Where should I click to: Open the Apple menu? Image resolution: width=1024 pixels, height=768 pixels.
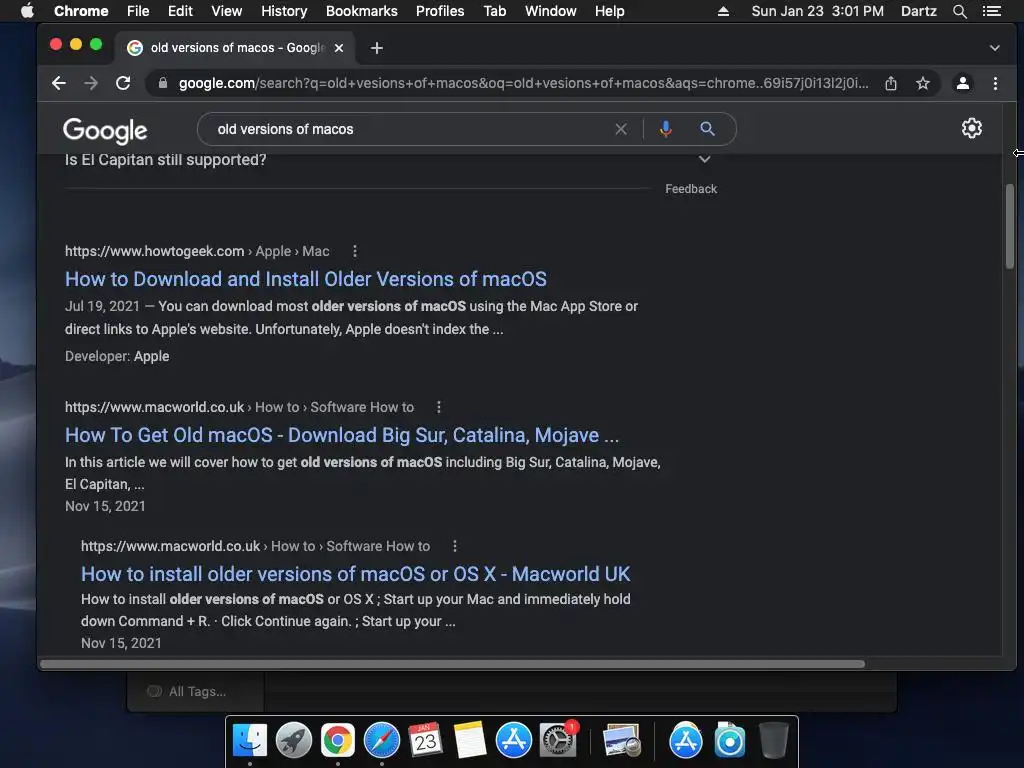click(27, 11)
